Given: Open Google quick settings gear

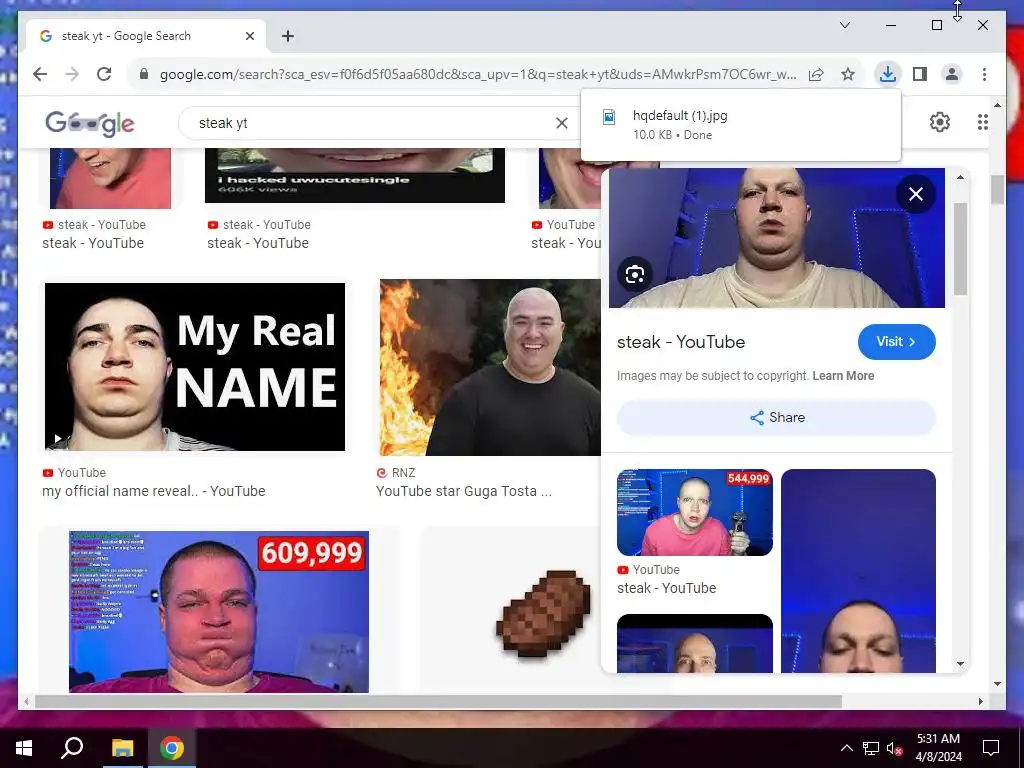Looking at the screenshot, I should (x=940, y=122).
